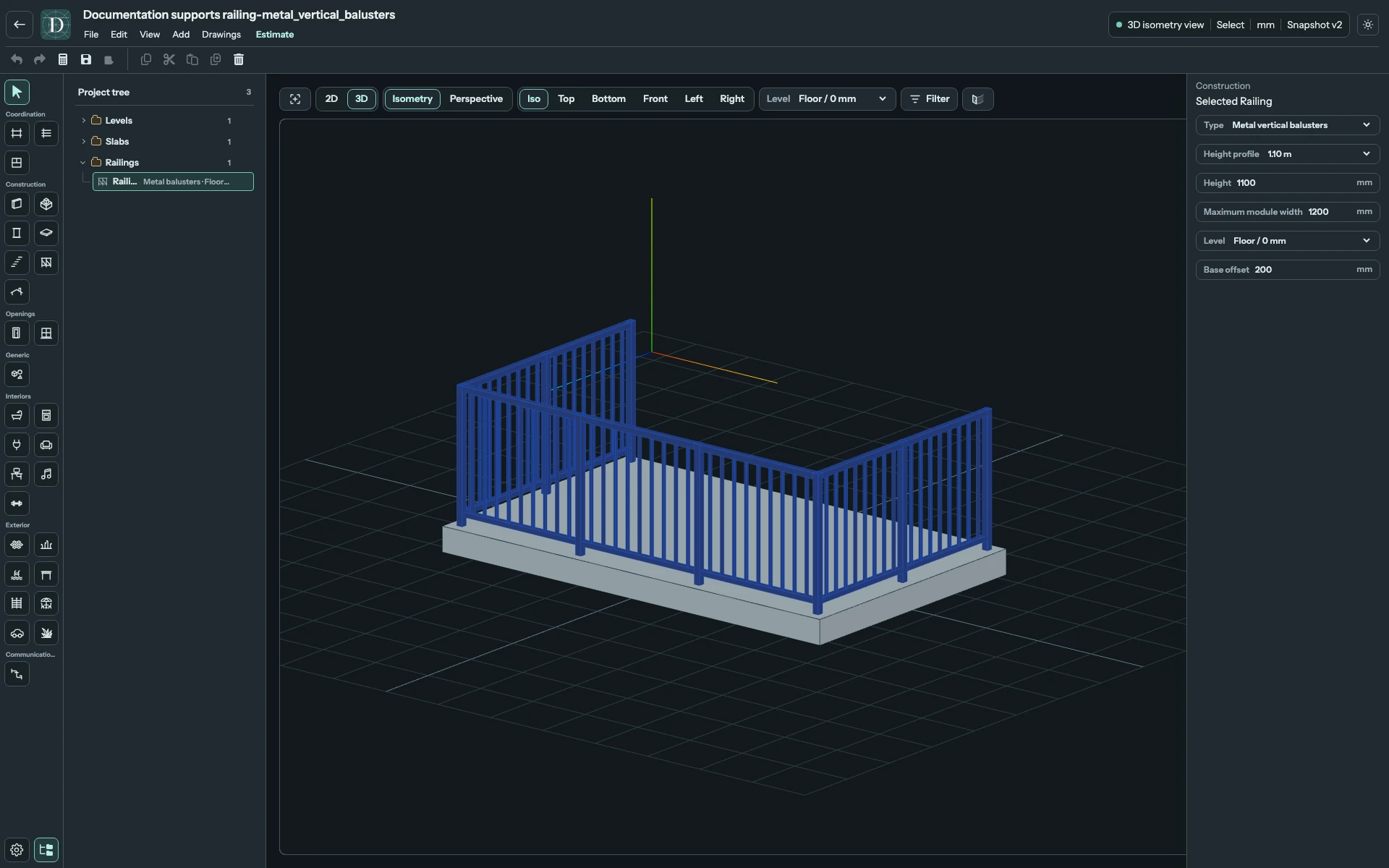Open the Height profile dropdown
Screen dimensions: 1389x868
click(x=1288, y=154)
